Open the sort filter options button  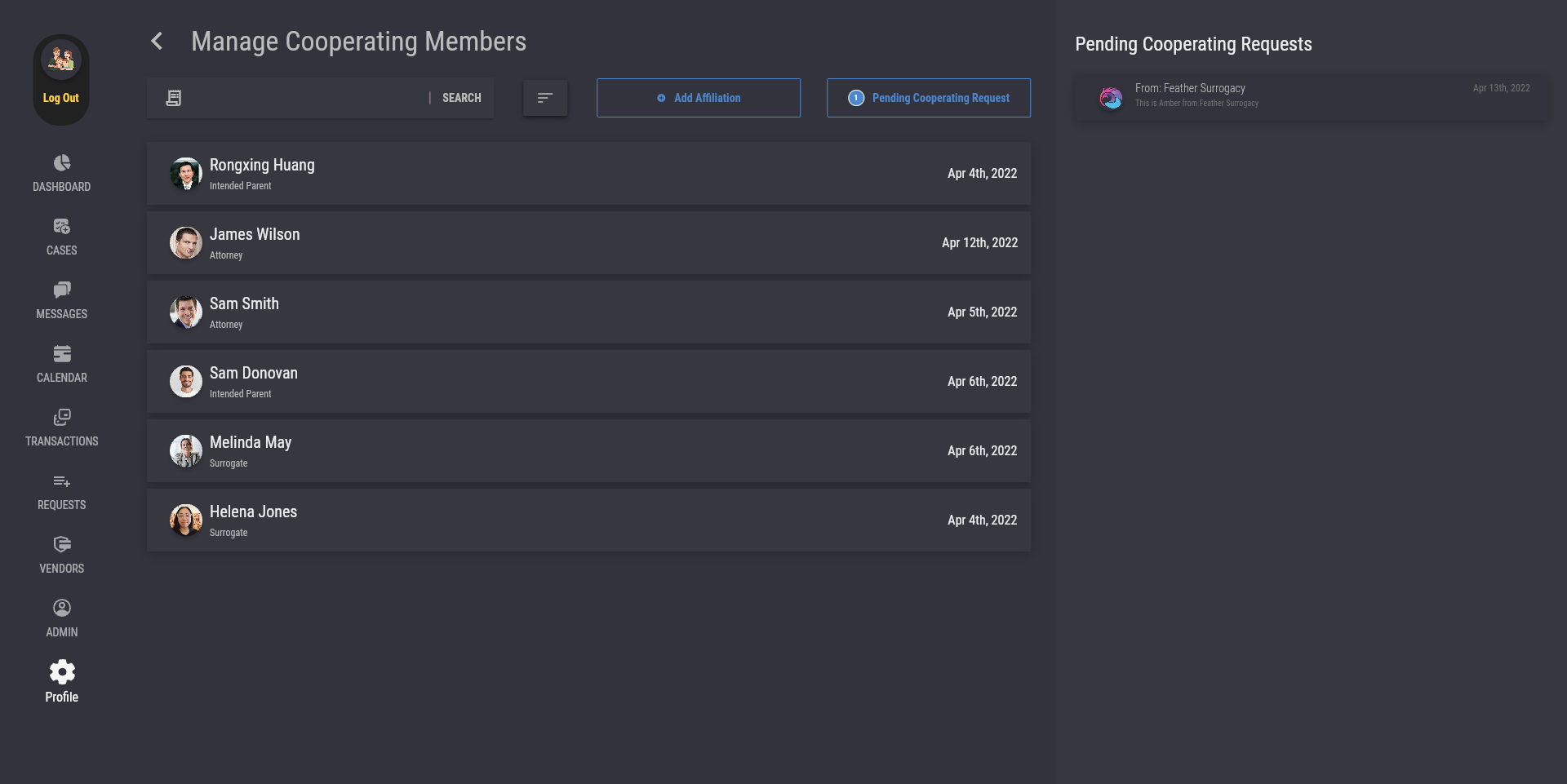point(545,98)
